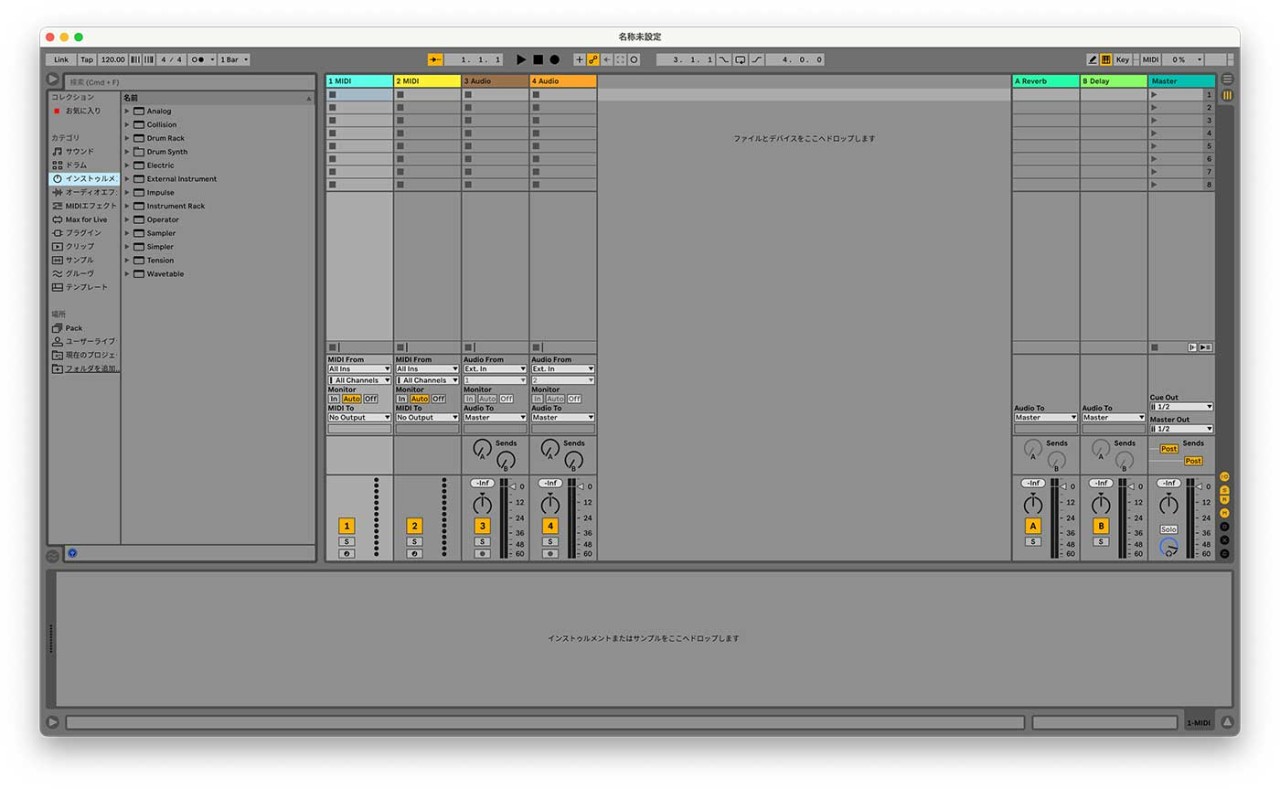Expand the Drum Rack folder in the browser
The height and width of the screenshot is (789, 1280).
[x=128, y=137]
